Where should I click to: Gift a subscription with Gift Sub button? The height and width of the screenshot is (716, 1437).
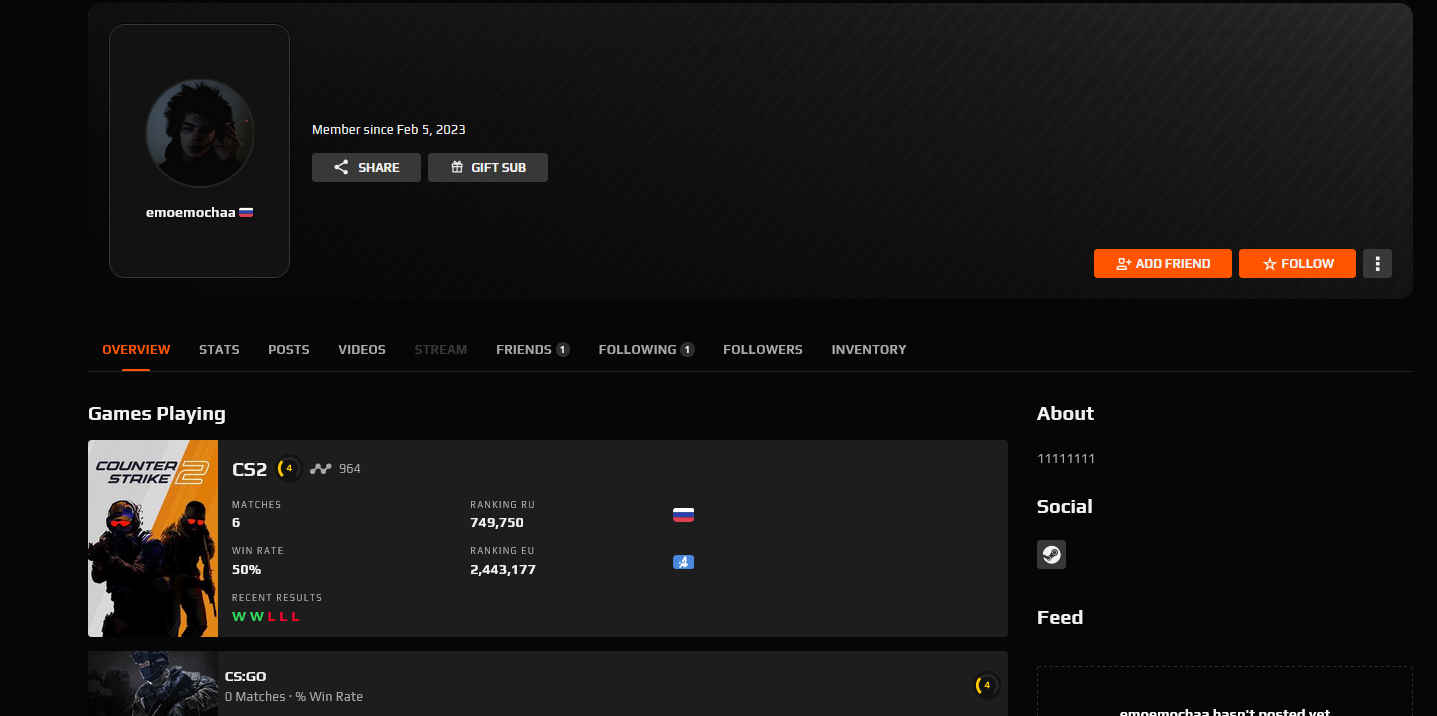click(x=488, y=167)
